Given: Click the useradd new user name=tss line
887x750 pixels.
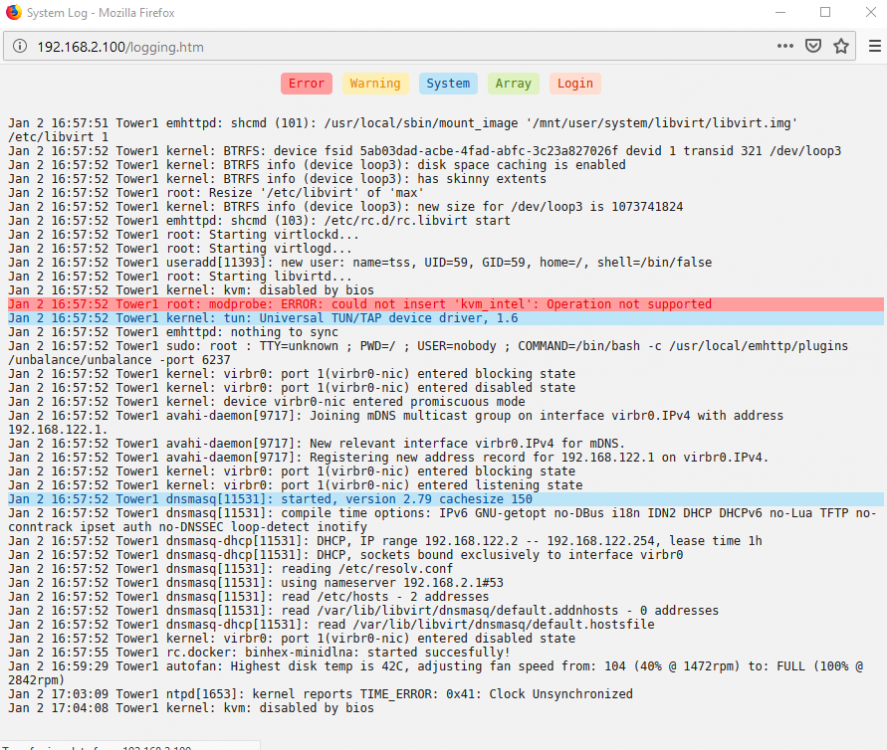Looking at the screenshot, I should pyautogui.click(x=360, y=262).
